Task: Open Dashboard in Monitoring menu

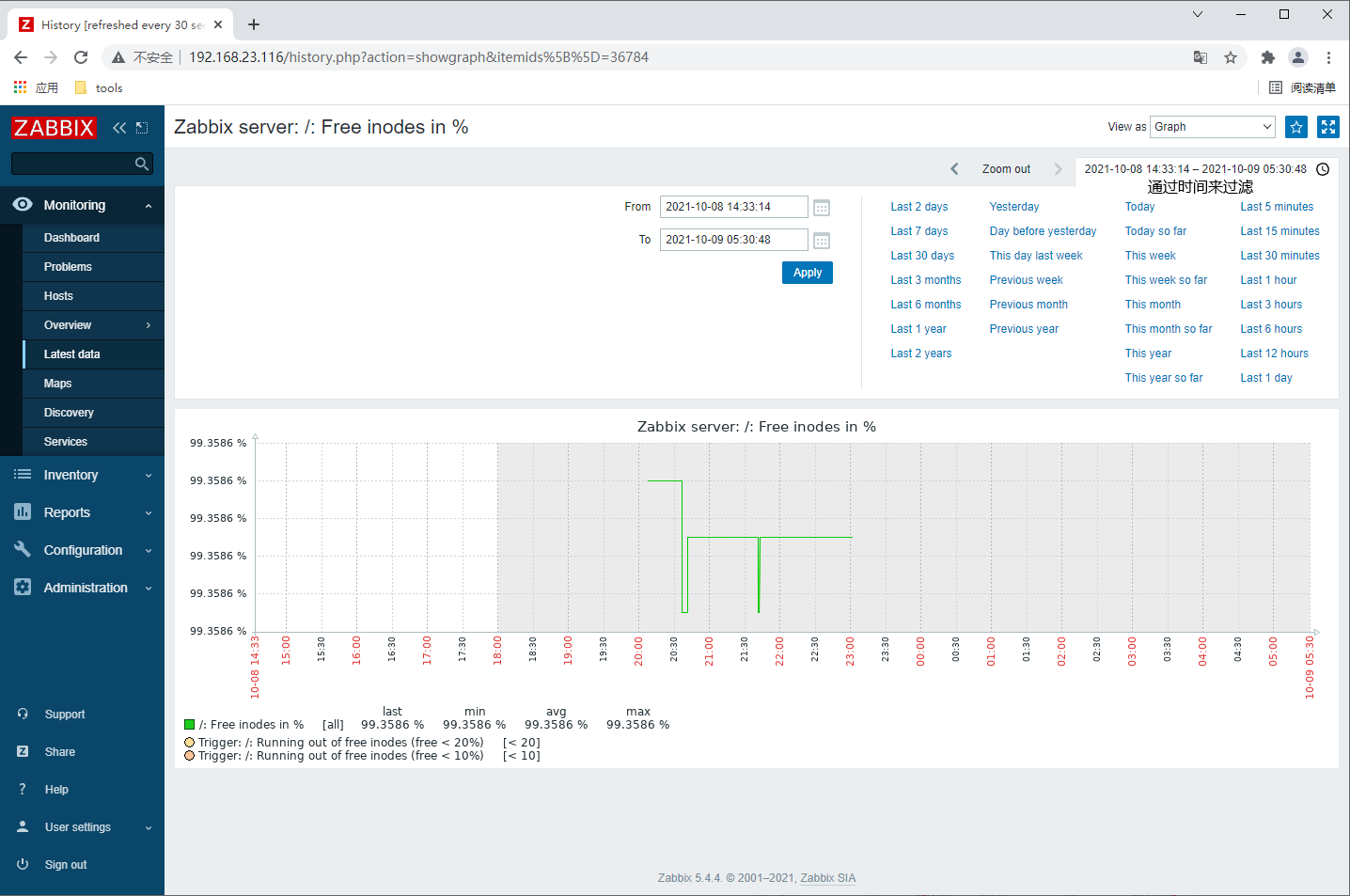Action: pyautogui.click(x=71, y=238)
